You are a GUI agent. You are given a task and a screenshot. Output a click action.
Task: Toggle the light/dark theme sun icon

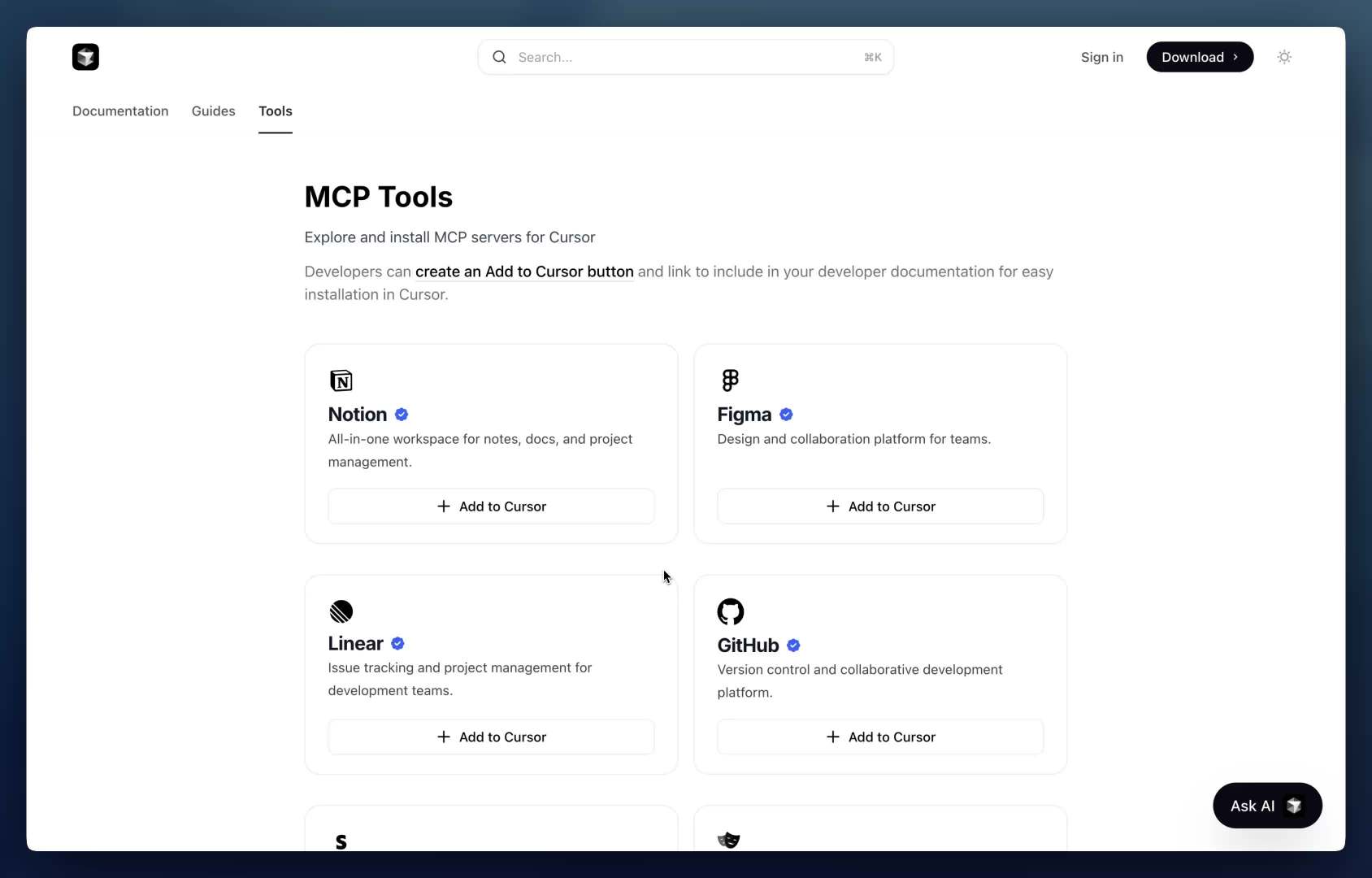(x=1284, y=57)
